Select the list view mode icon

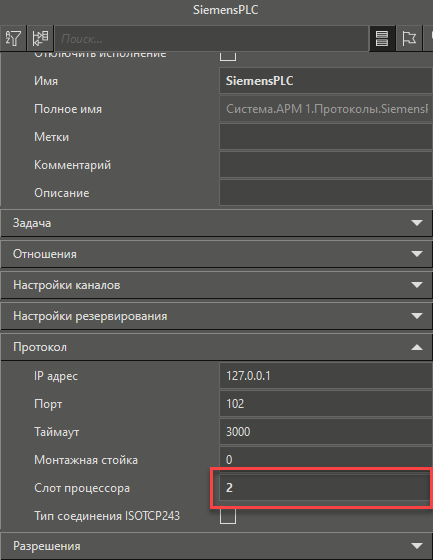coord(382,38)
